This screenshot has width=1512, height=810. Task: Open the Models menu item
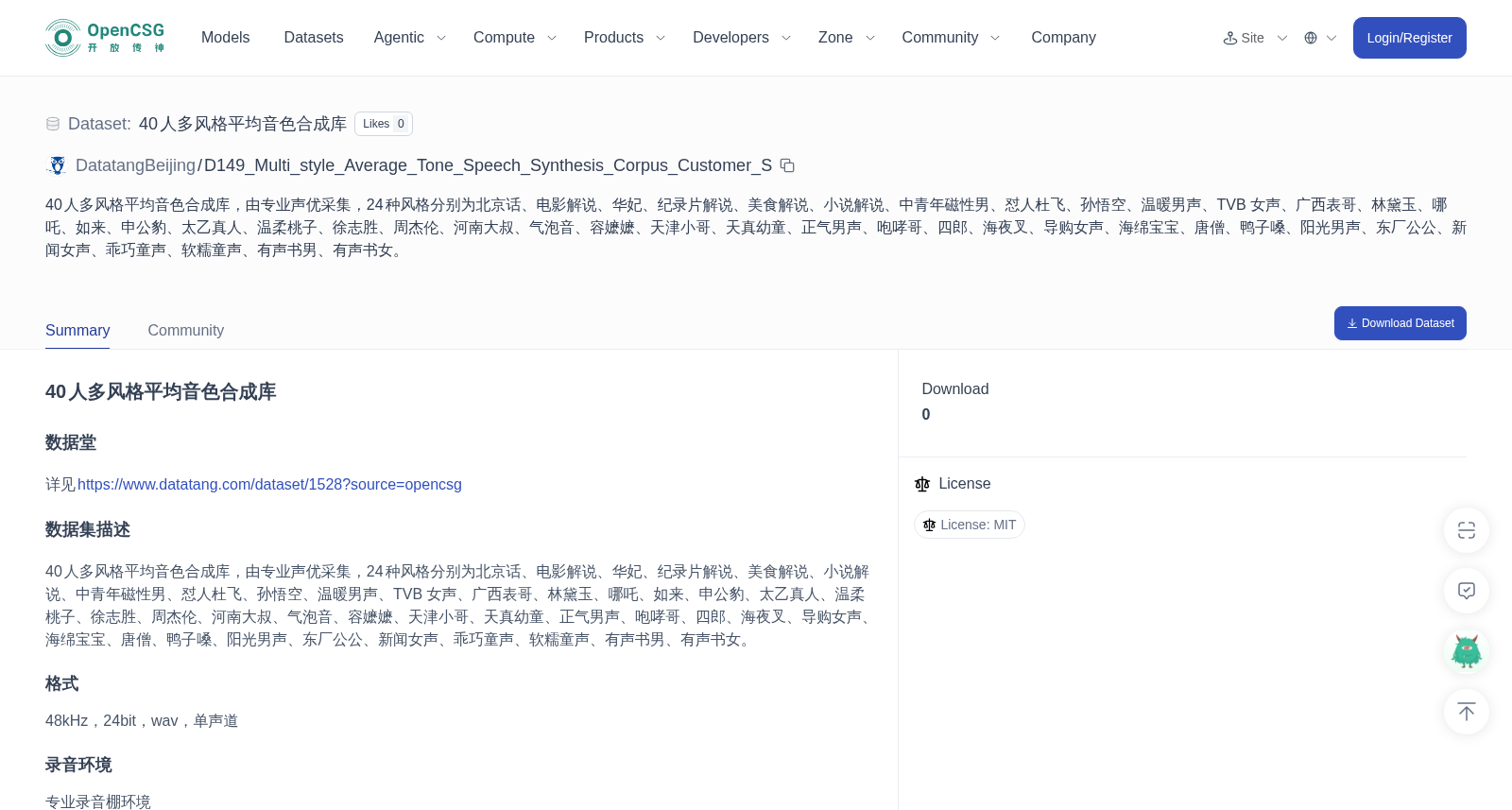pos(226,38)
